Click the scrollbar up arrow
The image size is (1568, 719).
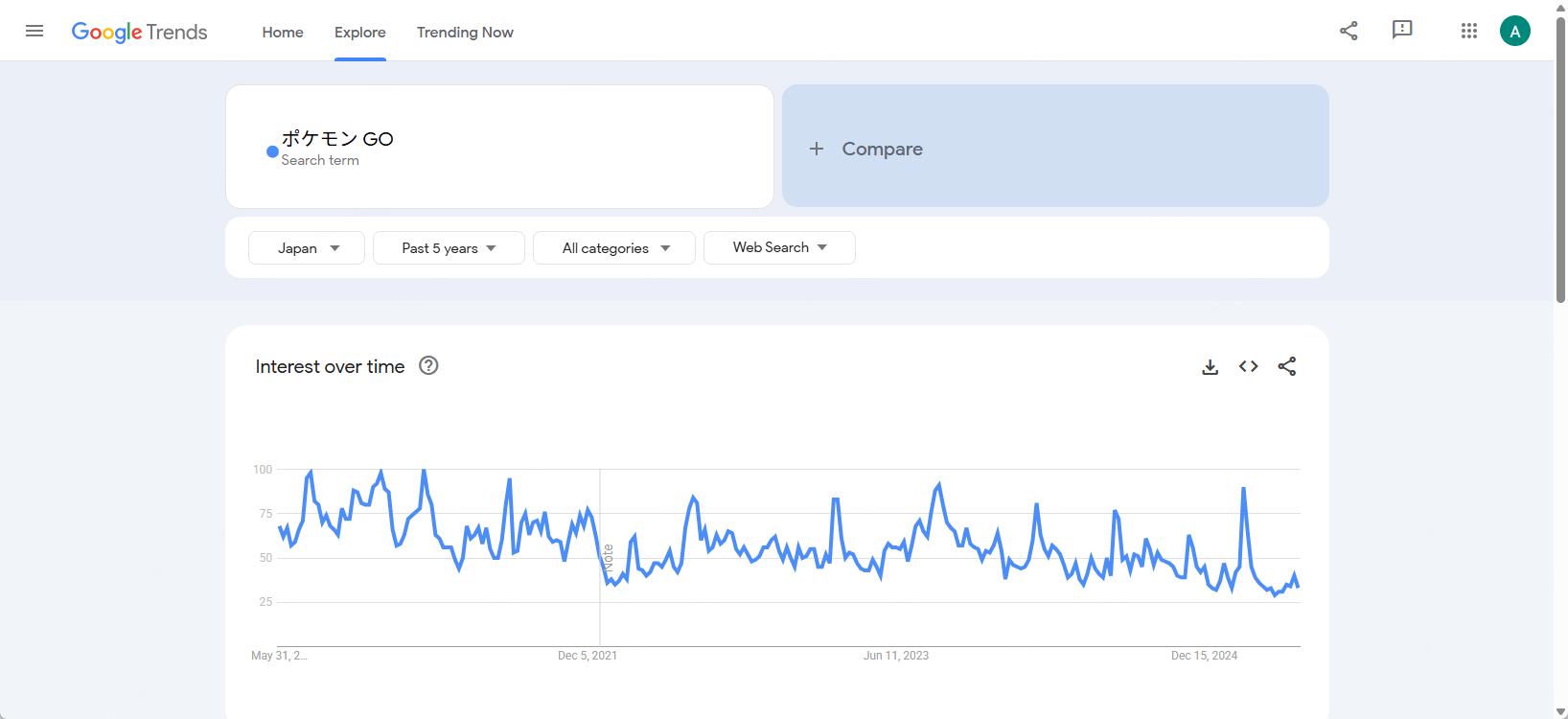click(x=1560, y=7)
